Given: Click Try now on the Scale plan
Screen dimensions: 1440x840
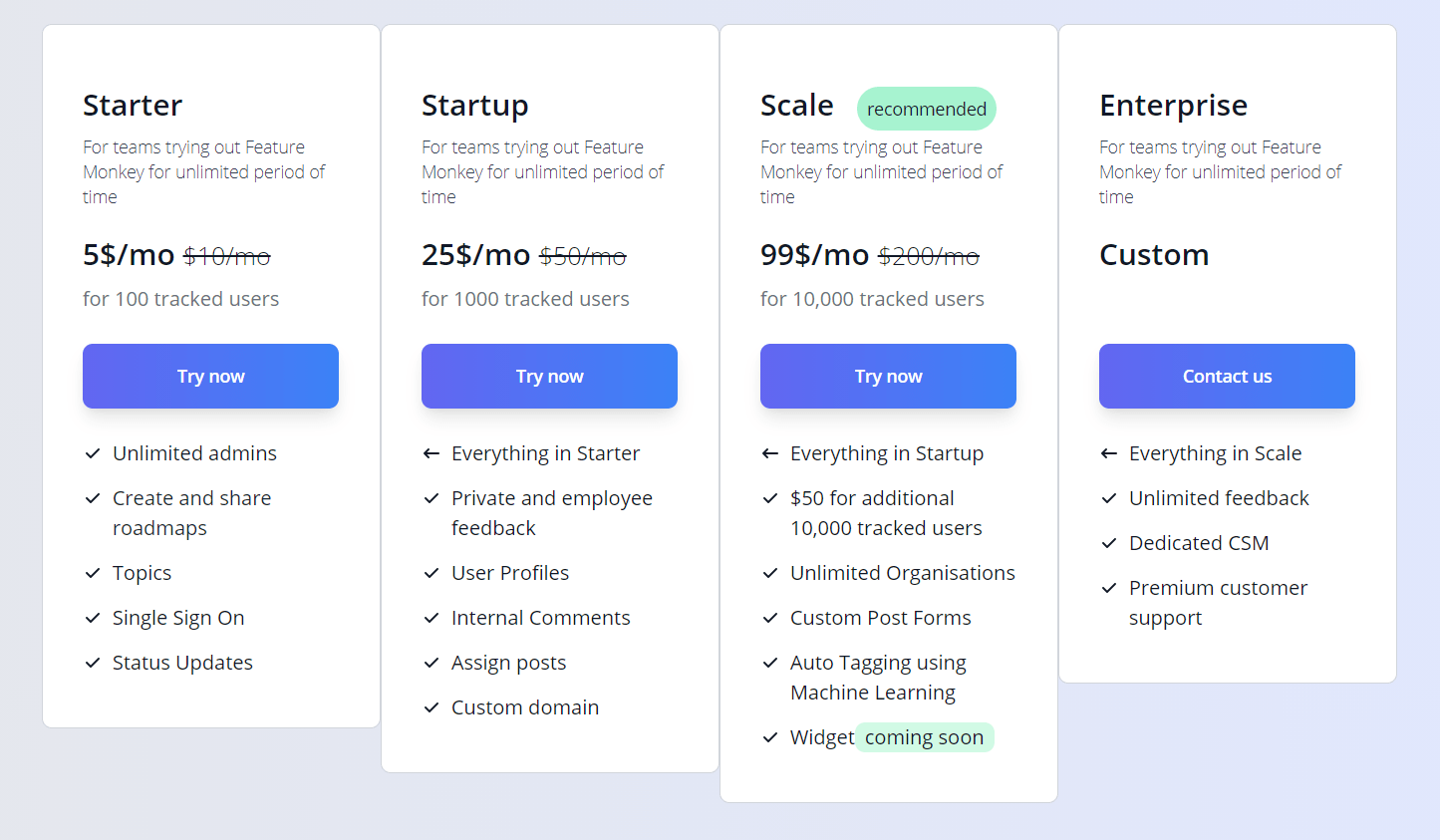Looking at the screenshot, I should tap(887, 376).
